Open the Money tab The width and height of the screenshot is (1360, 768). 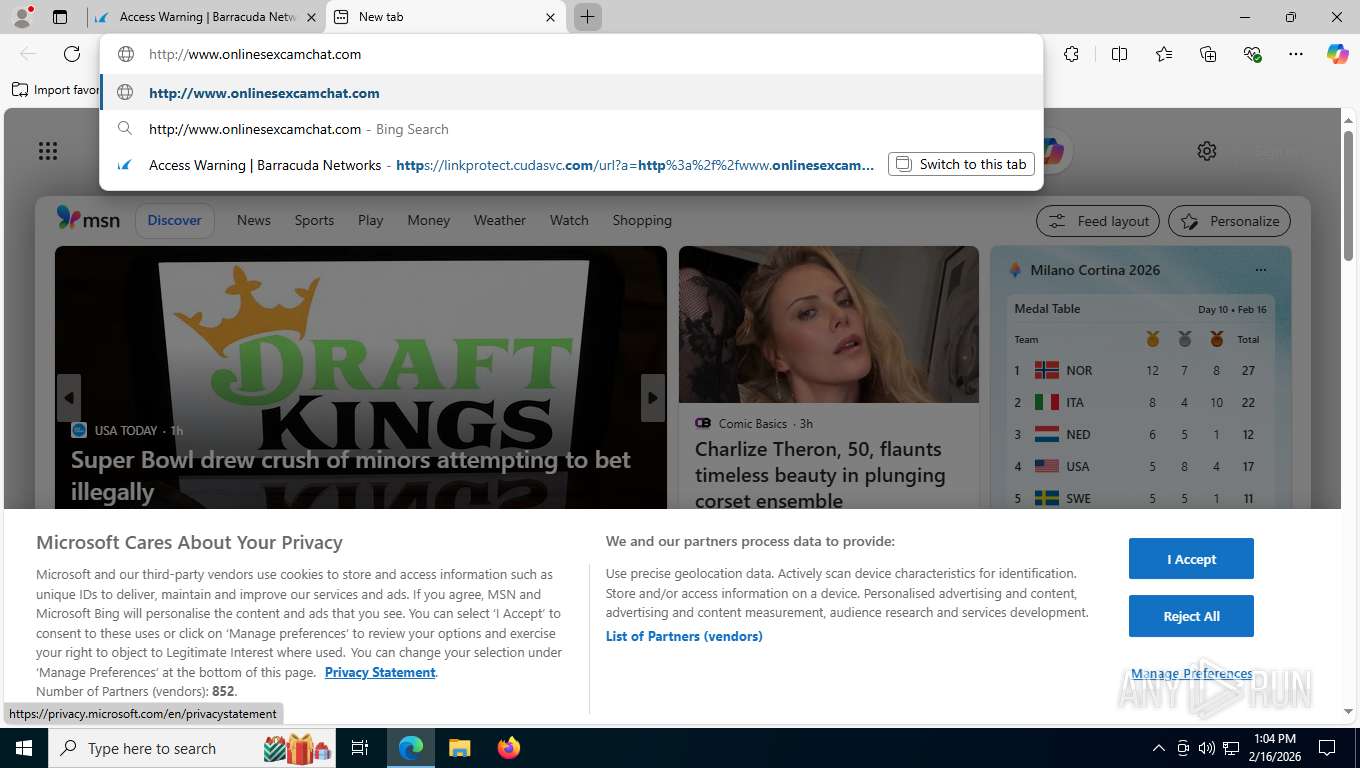point(429,220)
